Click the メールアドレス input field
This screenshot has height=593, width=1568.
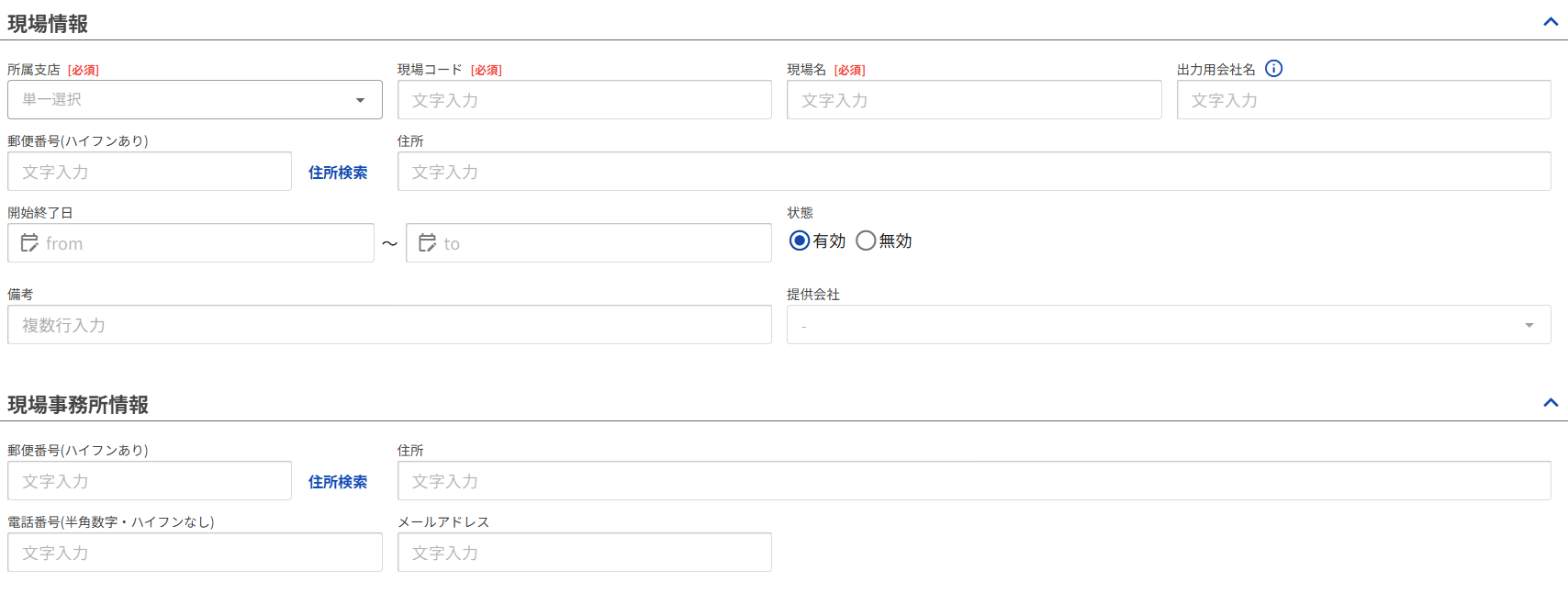584,553
